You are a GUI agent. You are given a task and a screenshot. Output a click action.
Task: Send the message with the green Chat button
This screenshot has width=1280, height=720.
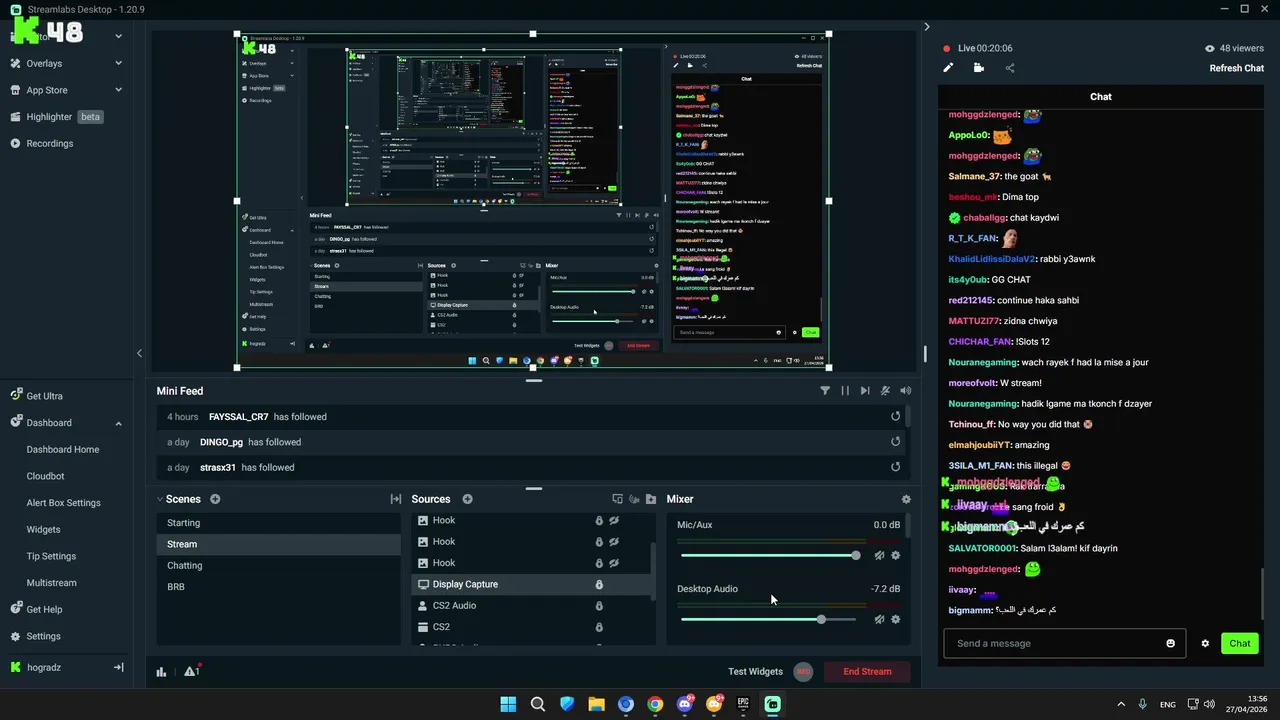click(1240, 643)
